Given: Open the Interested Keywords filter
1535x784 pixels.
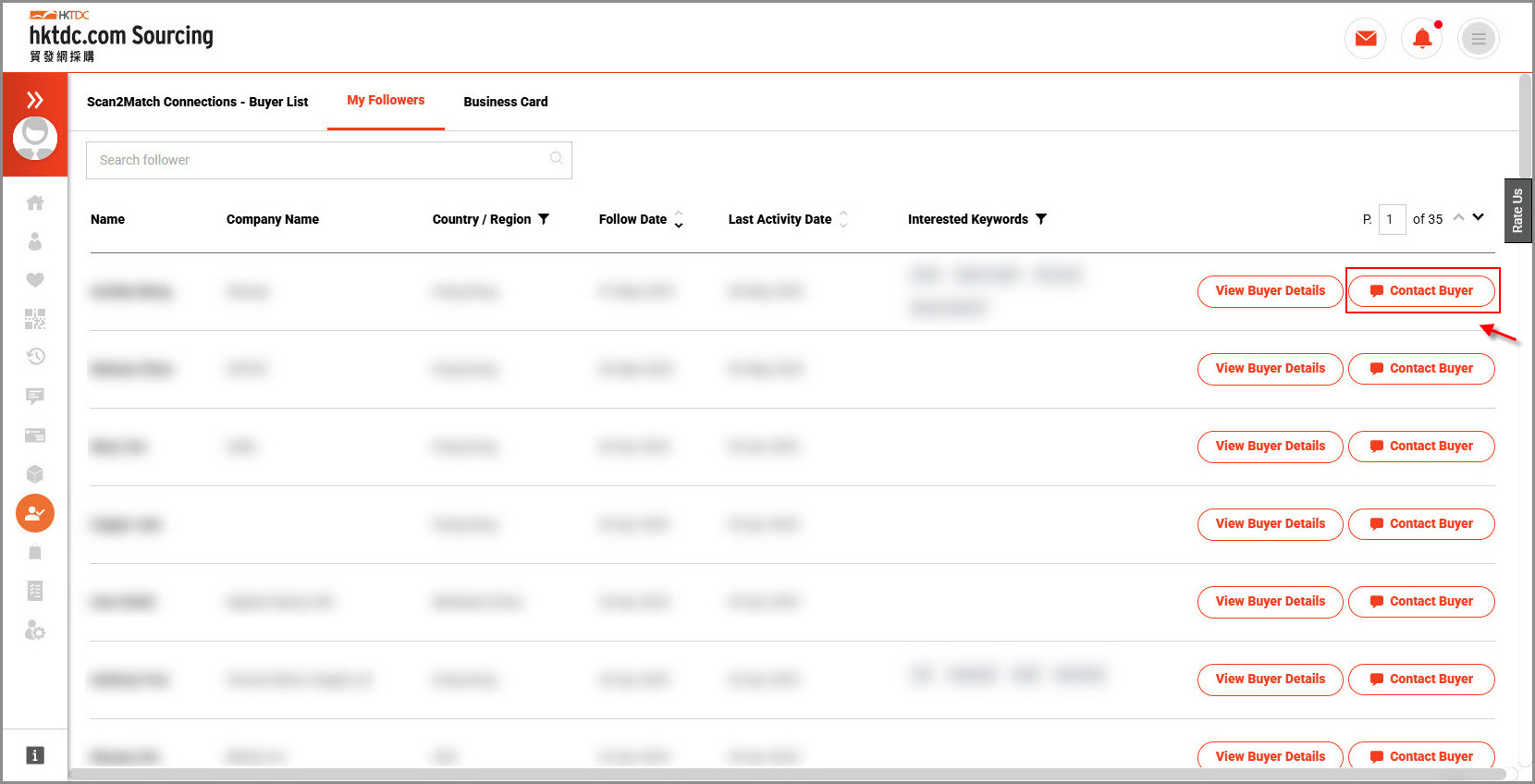Looking at the screenshot, I should [1041, 219].
